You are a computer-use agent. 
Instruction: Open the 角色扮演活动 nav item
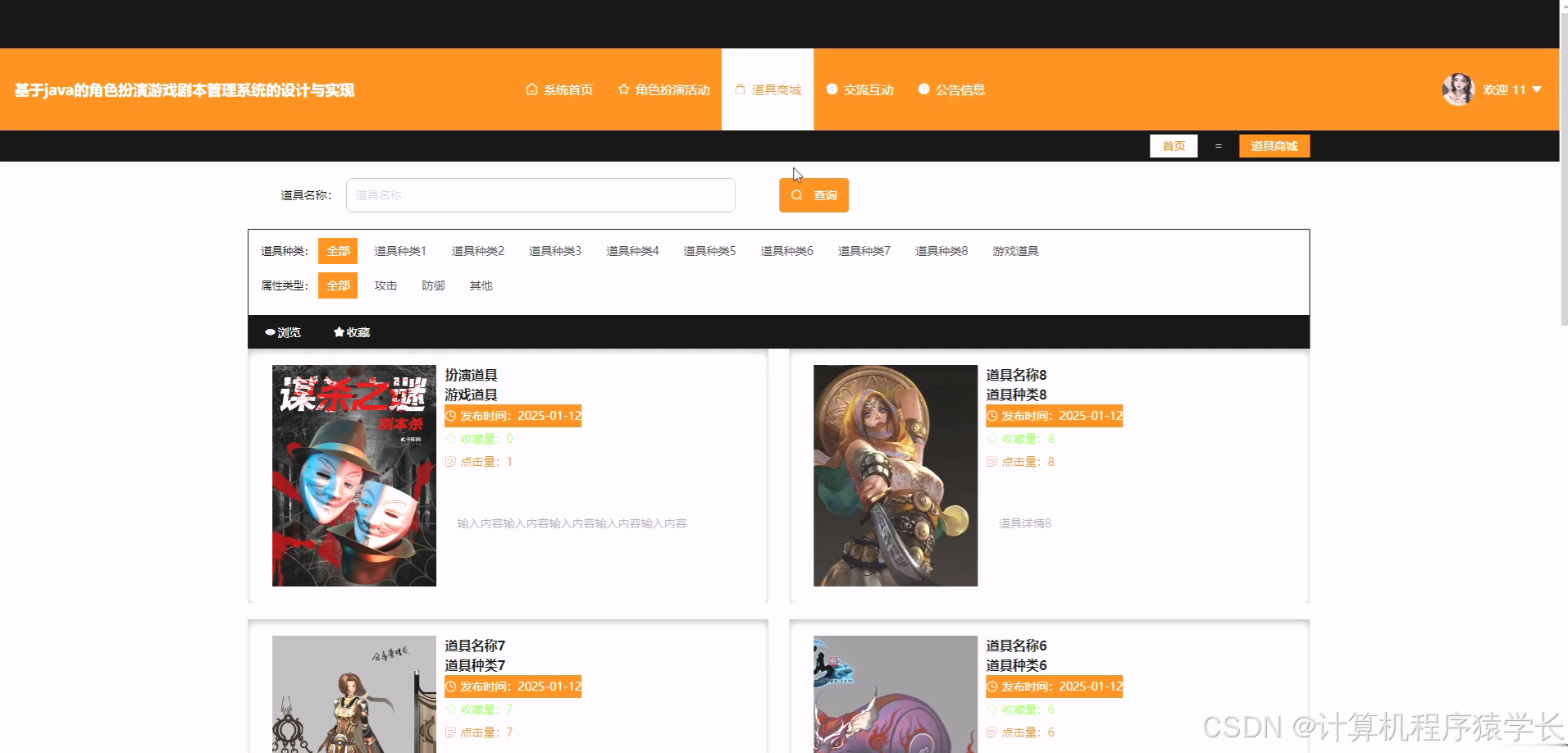pos(663,89)
